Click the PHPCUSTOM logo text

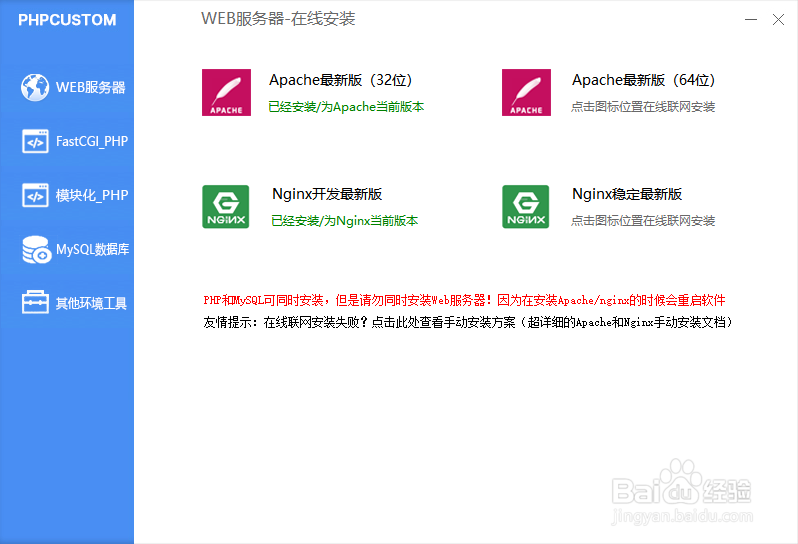point(67,20)
